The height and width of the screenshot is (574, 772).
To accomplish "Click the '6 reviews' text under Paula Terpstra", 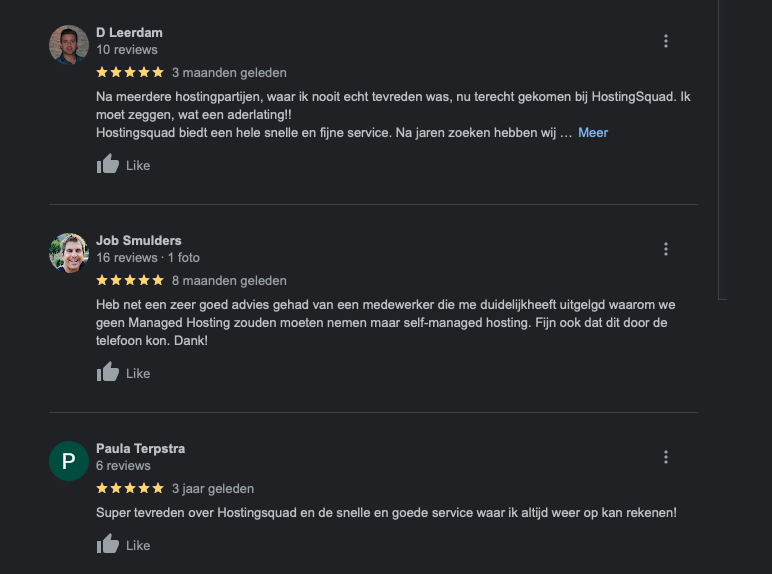I will (x=123, y=466).
